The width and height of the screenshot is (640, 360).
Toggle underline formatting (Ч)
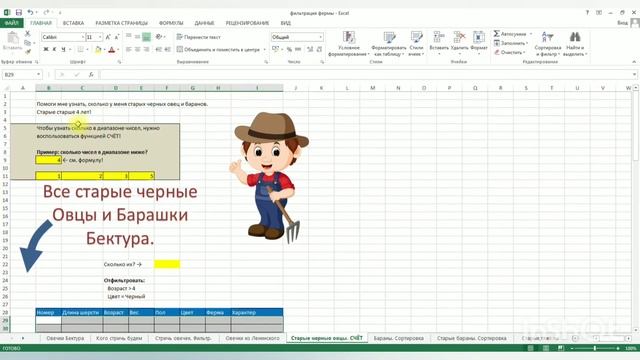point(63,49)
